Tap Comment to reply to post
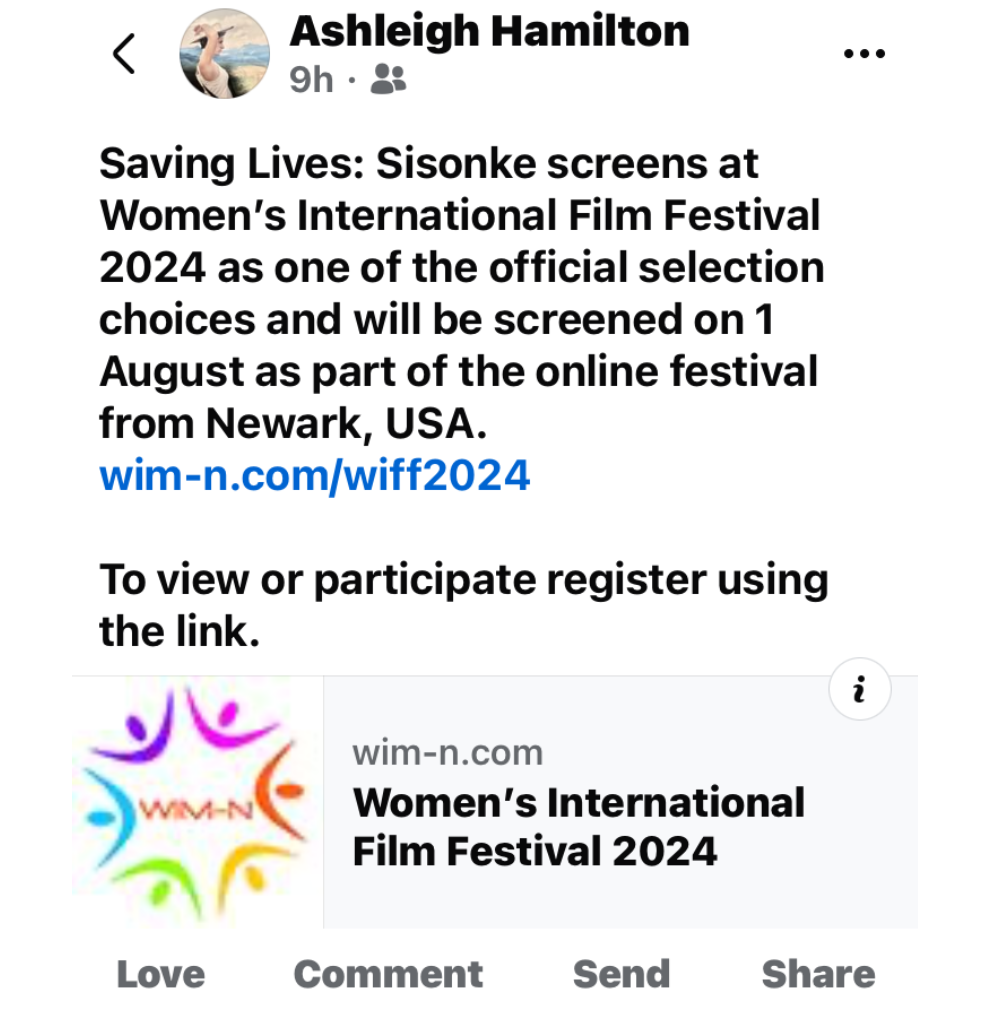The width and height of the screenshot is (998, 1014). [388, 974]
